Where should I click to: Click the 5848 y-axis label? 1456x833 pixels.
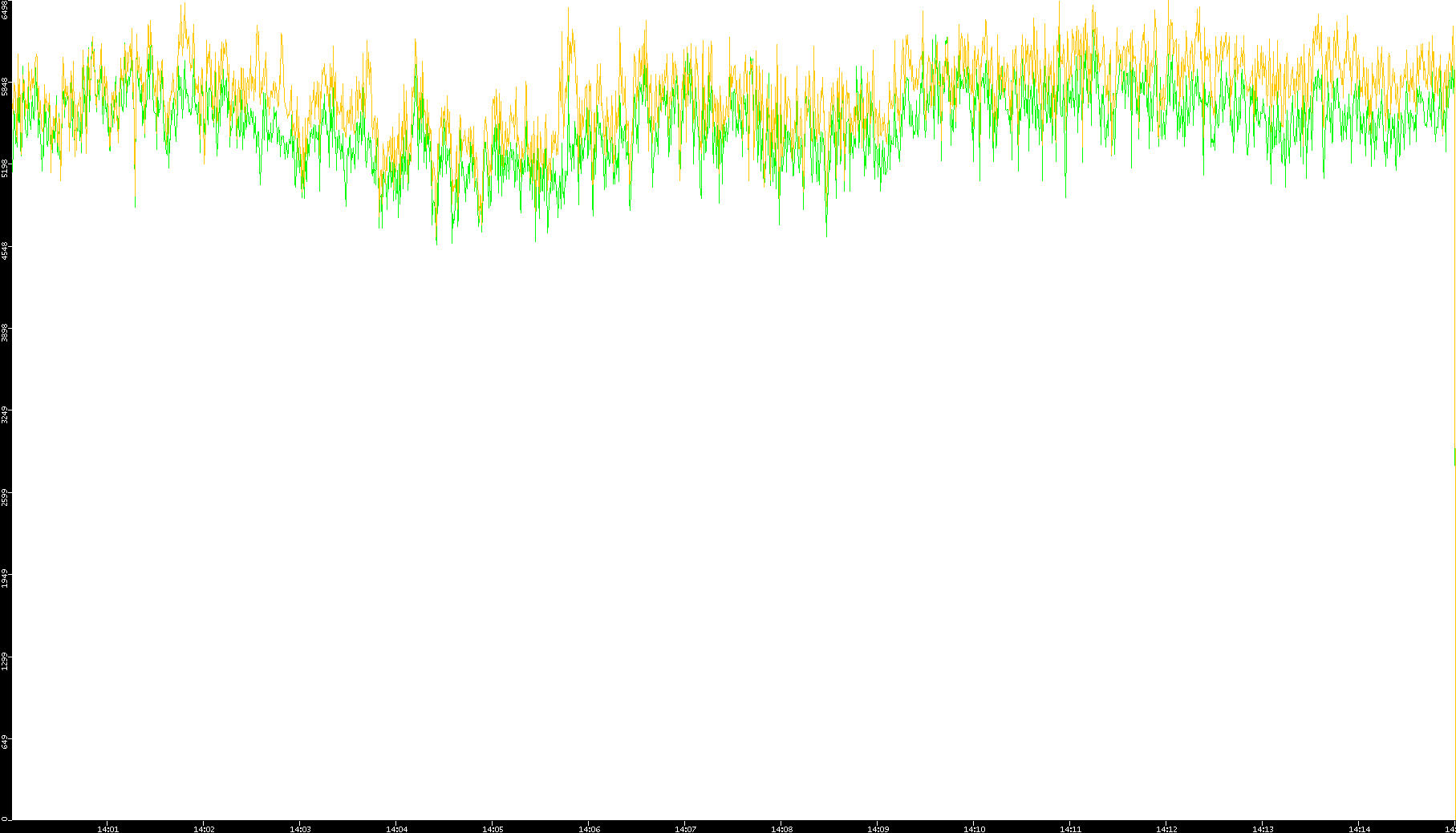(5, 87)
